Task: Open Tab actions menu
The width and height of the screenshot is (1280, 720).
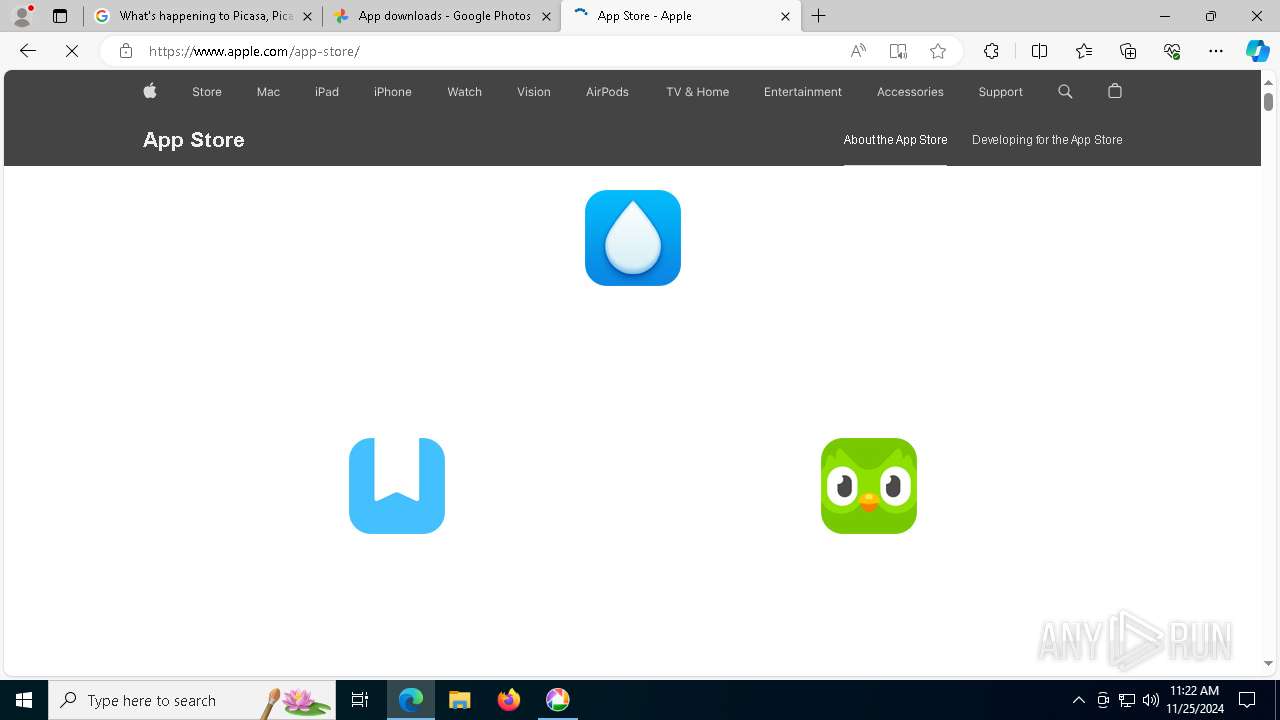Action: [x=60, y=16]
